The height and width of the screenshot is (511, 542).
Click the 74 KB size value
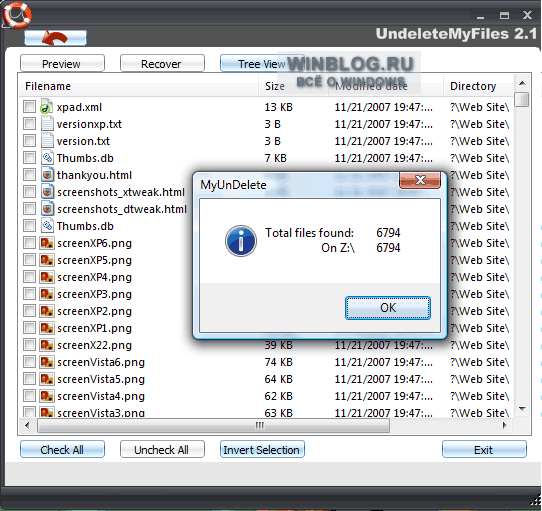pyautogui.click(x=279, y=362)
